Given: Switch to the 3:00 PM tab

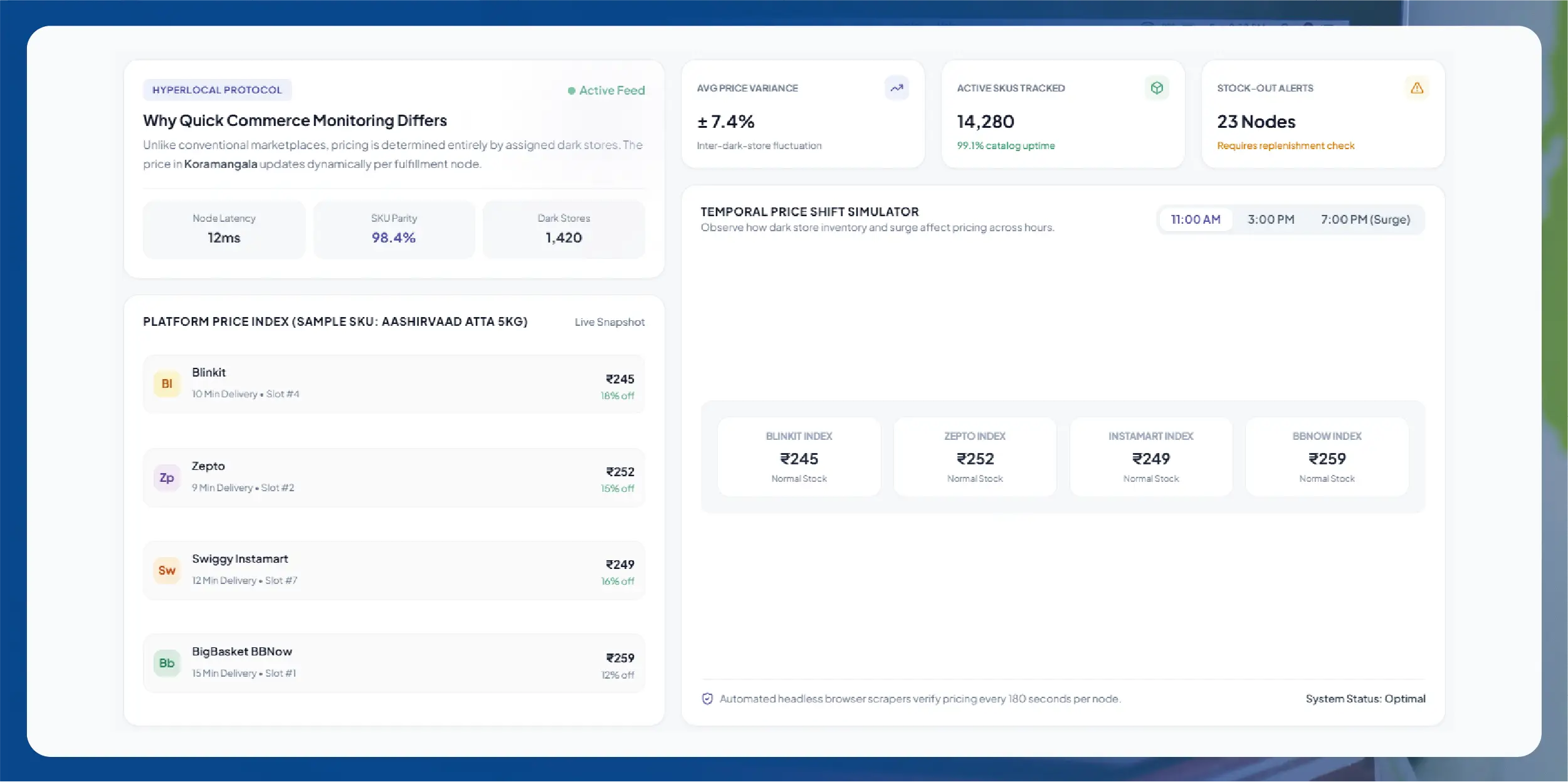Looking at the screenshot, I should (1271, 219).
